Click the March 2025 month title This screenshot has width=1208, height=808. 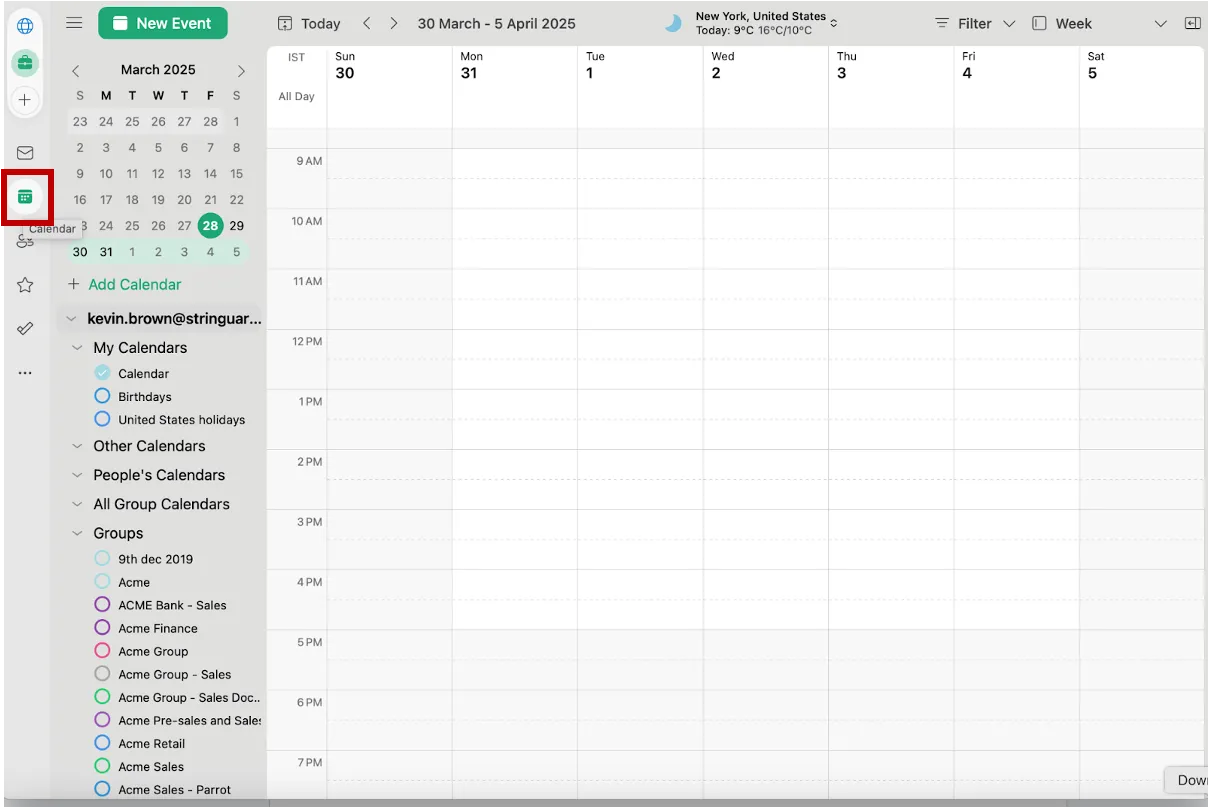click(x=158, y=70)
